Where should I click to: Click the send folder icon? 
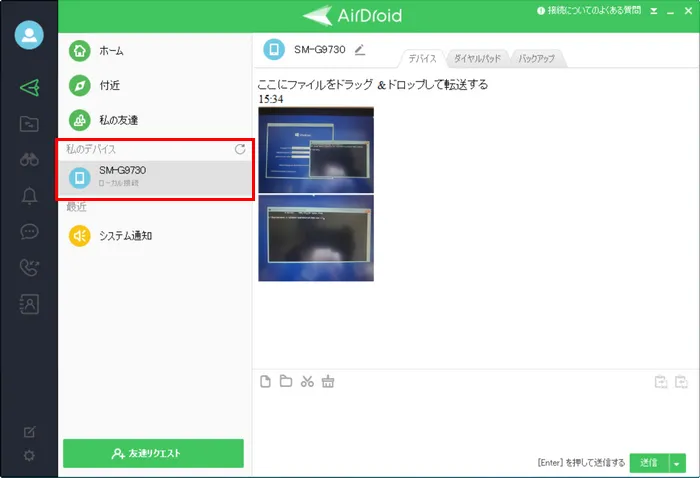(286, 381)
